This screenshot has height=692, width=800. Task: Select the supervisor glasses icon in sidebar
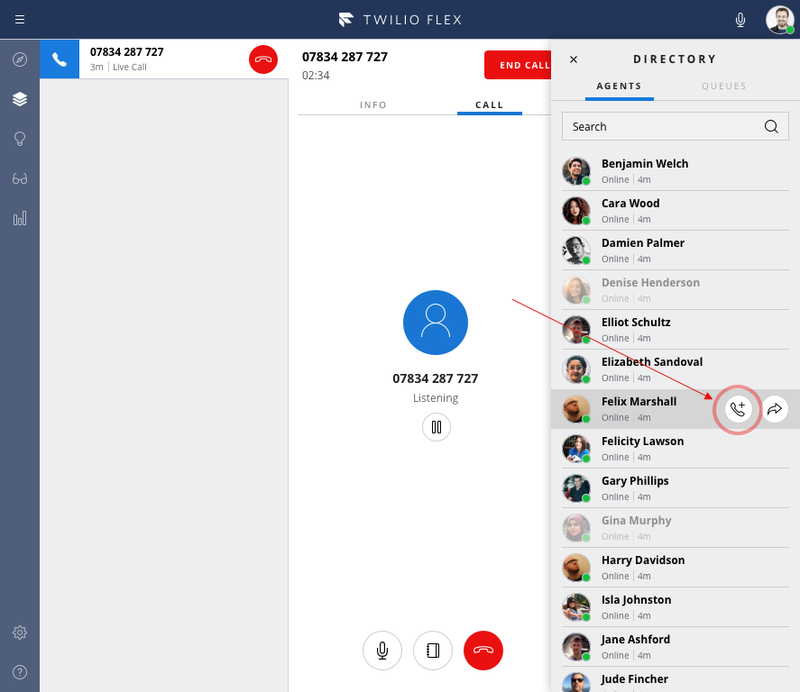[x=19, y=179]
